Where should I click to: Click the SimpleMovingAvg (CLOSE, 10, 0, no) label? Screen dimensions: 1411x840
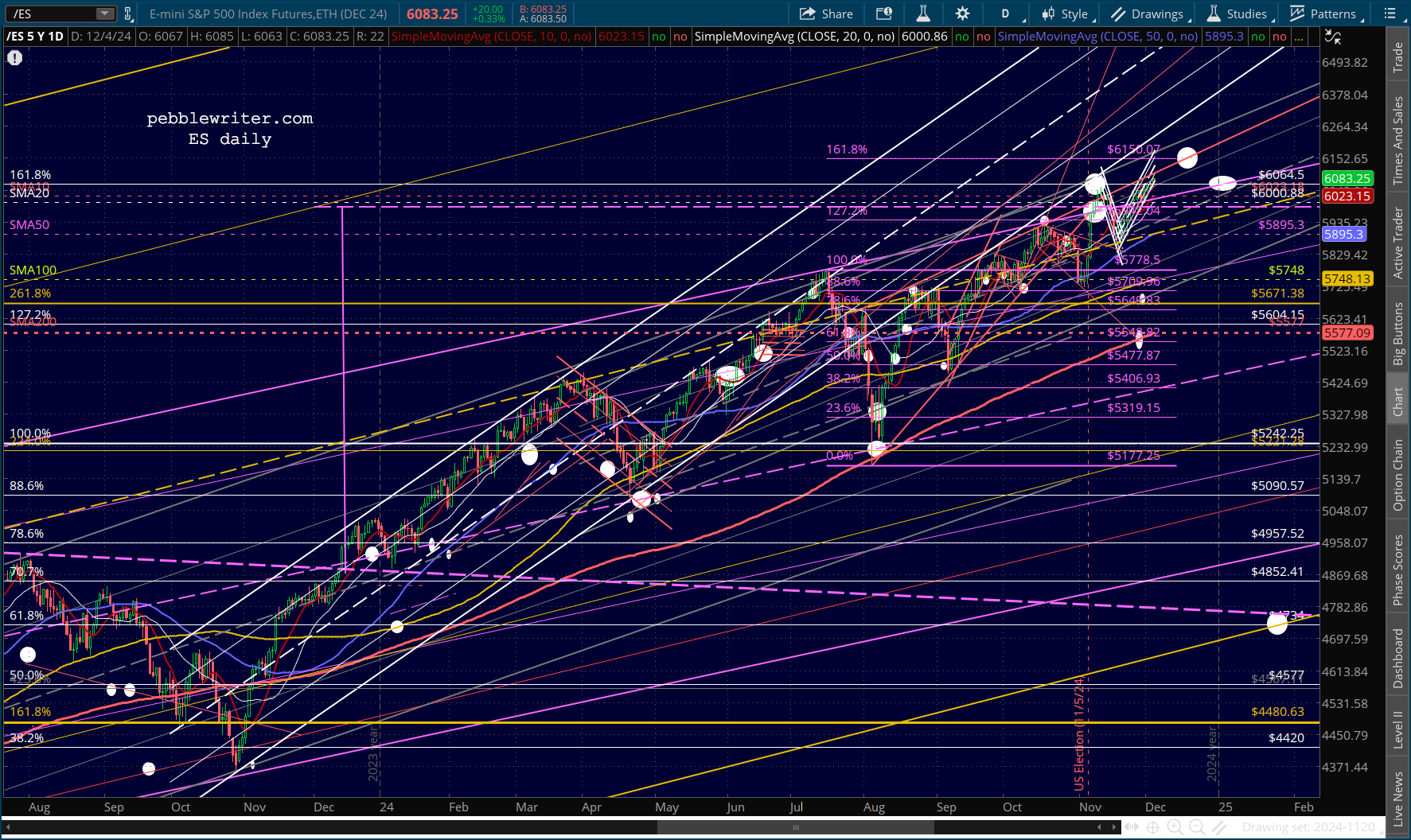[492, 37]
